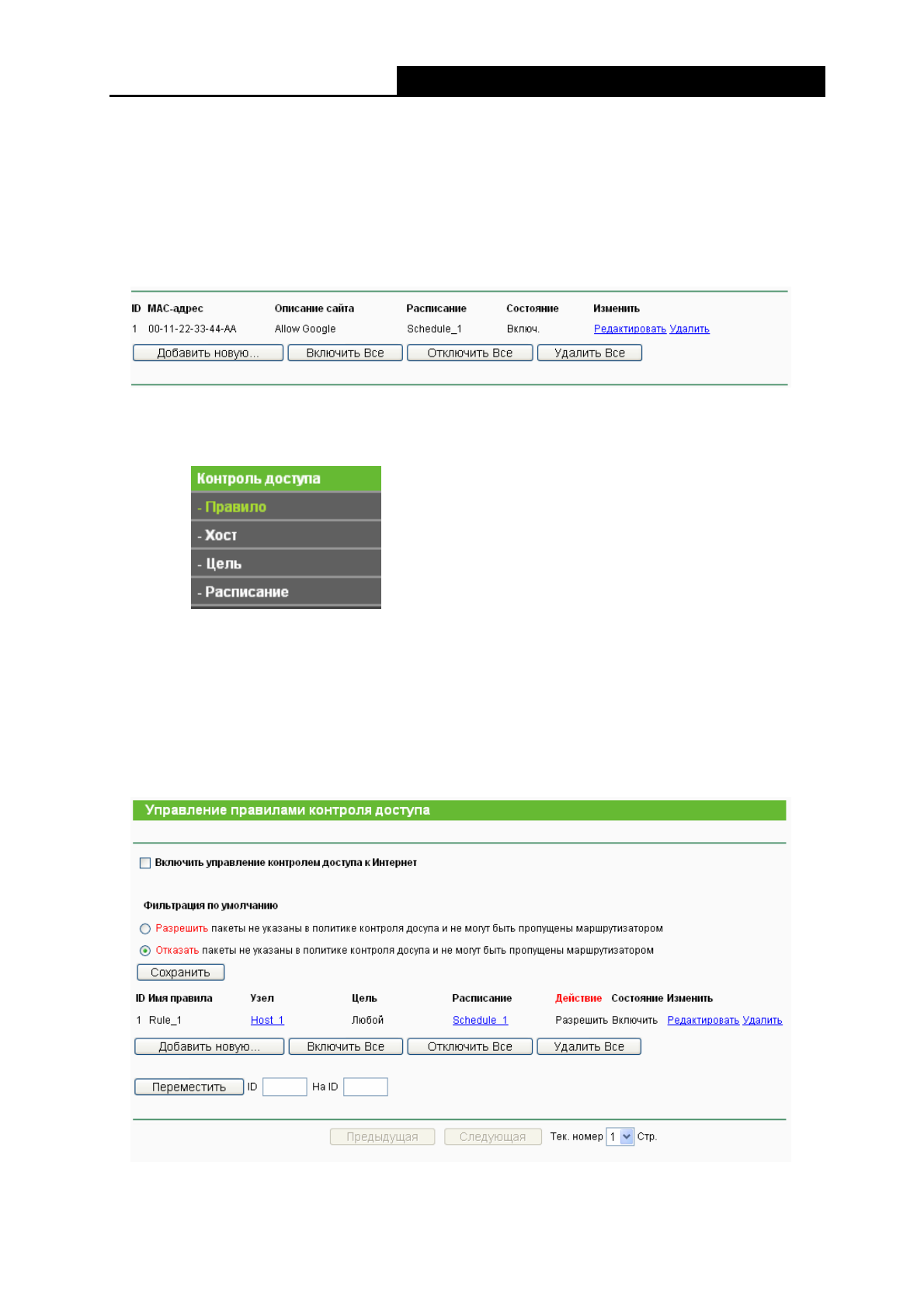This screenshot has width=924, height=1308.
Task: Click the Сохранить button
Action: (x=180, y=972)
